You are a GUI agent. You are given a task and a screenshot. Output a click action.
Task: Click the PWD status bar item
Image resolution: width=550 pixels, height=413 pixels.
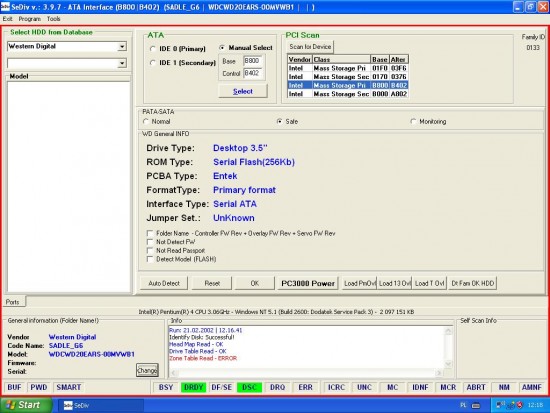click(39, 387)
